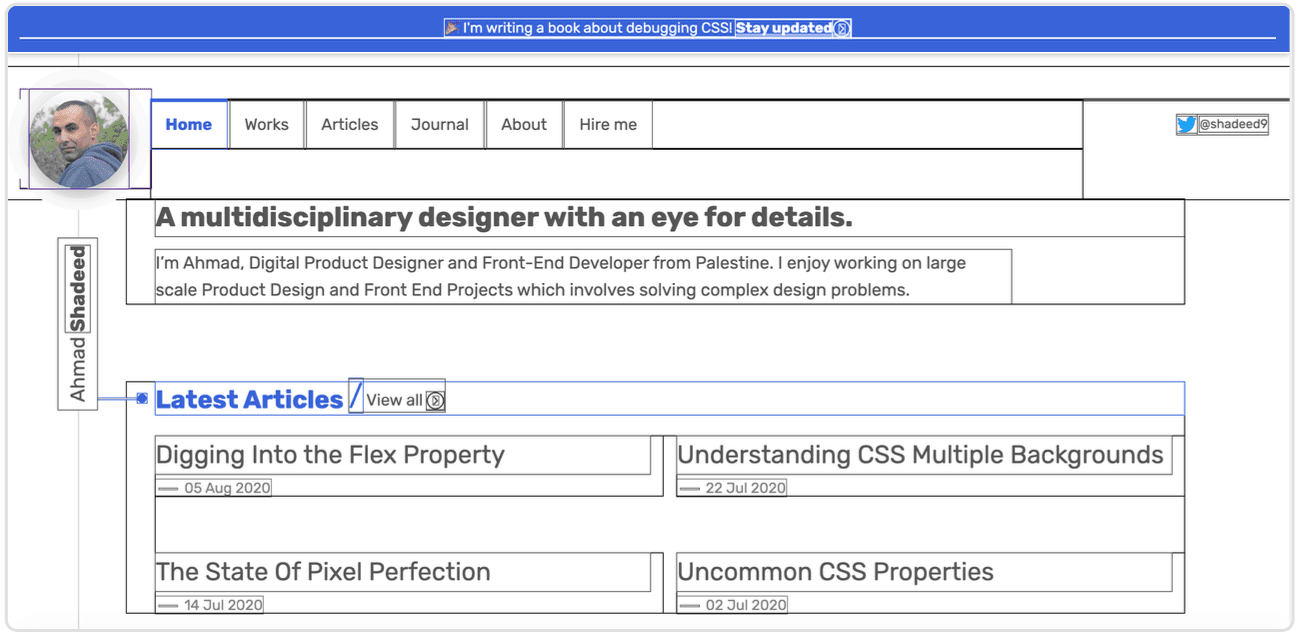Viewport: 1304px width, 642px height.
Task: Click the Stay updated link
Action: (784, 28)
